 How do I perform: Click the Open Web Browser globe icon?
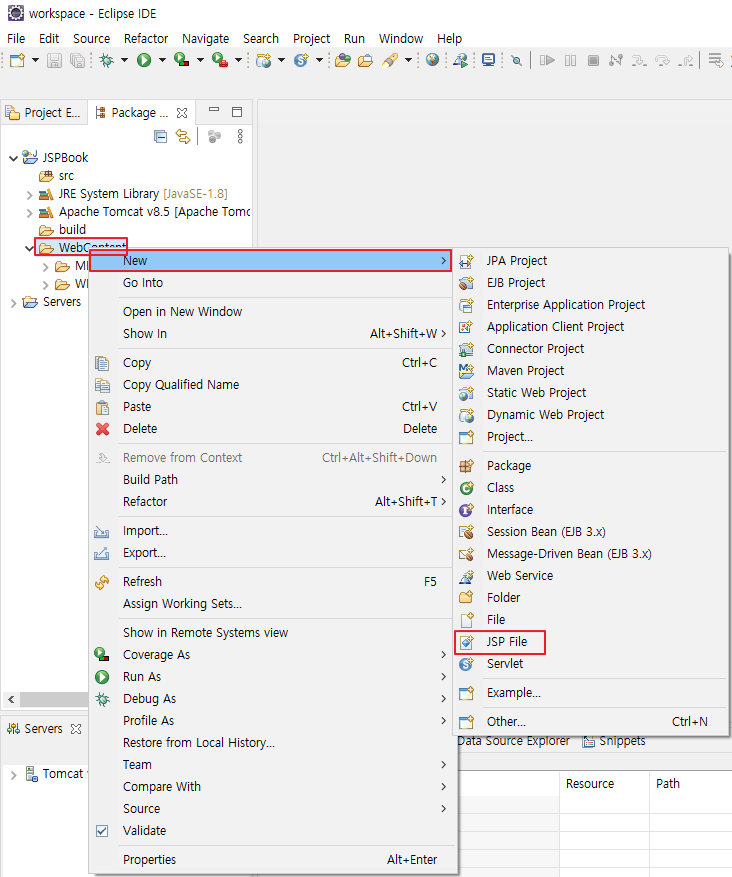point(432,60)
